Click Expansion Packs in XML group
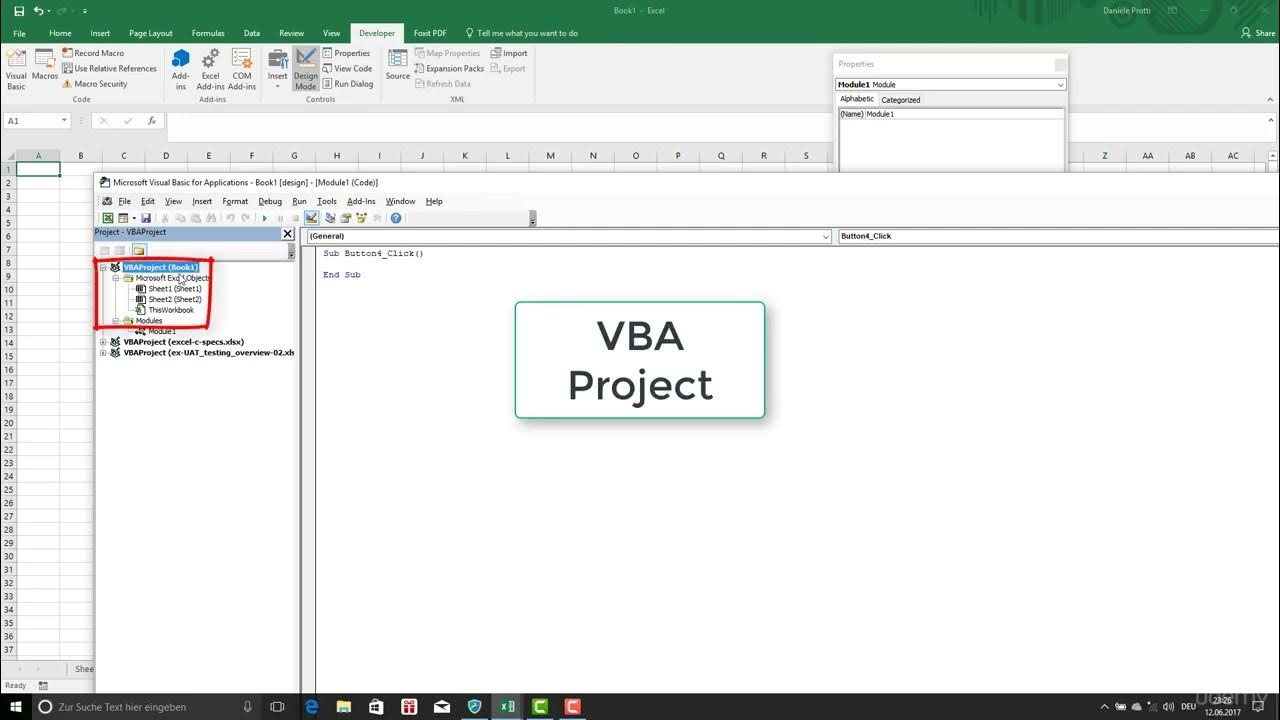The width and height of the screenshot is (1280, 720). coord(449,69)
